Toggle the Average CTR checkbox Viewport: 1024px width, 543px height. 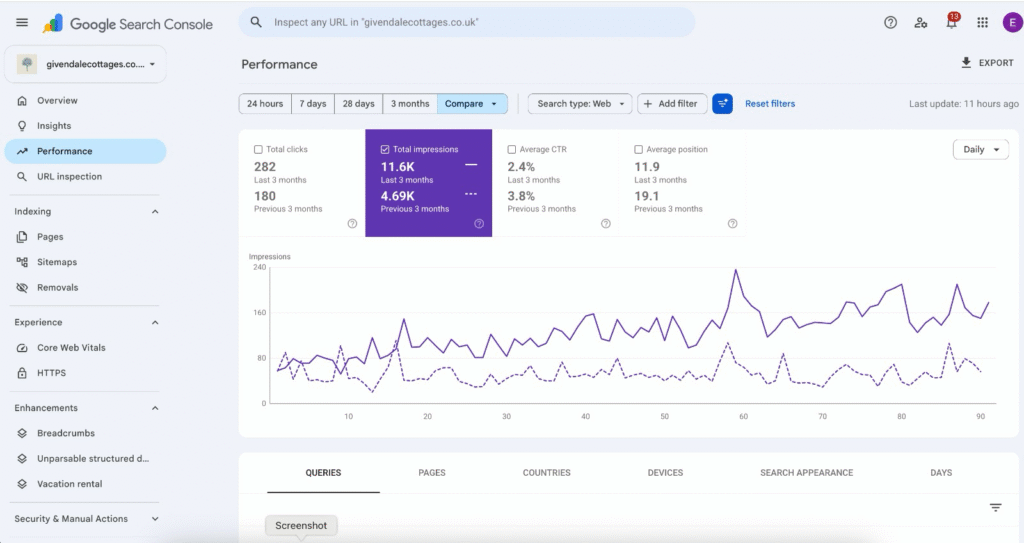coord(511,150)
